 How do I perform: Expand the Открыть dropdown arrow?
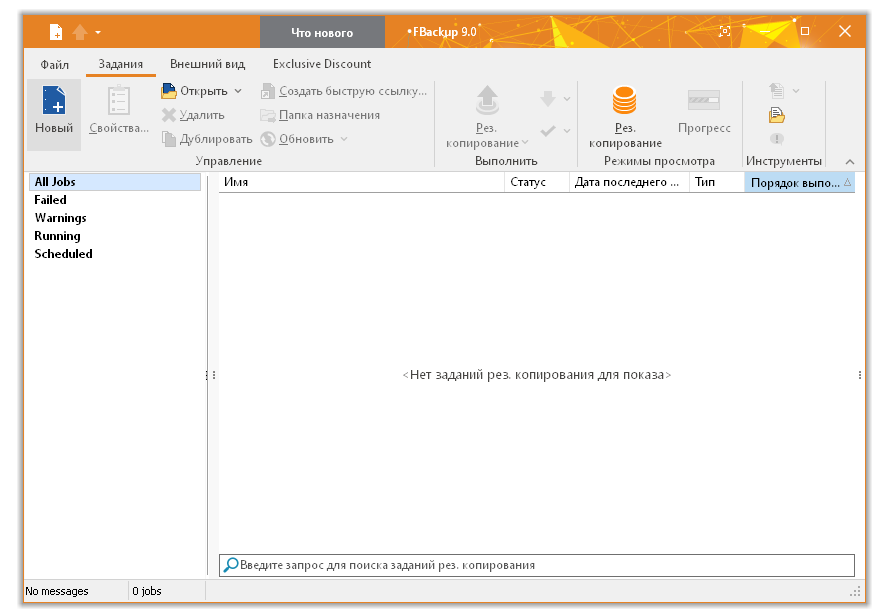pos(238,91)
